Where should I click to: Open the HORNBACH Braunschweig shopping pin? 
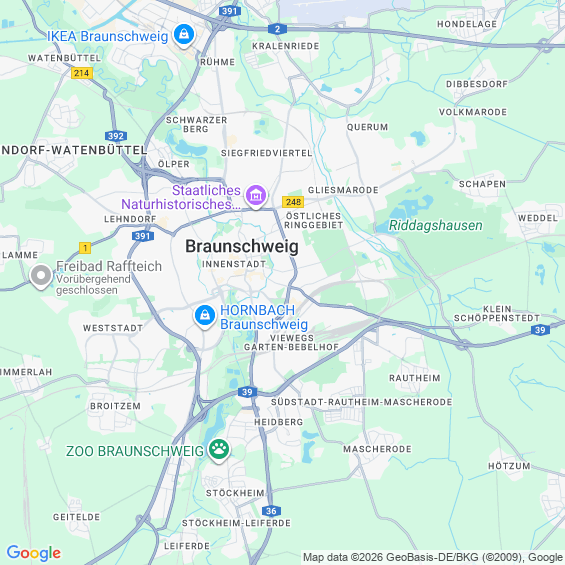(205, 316)
